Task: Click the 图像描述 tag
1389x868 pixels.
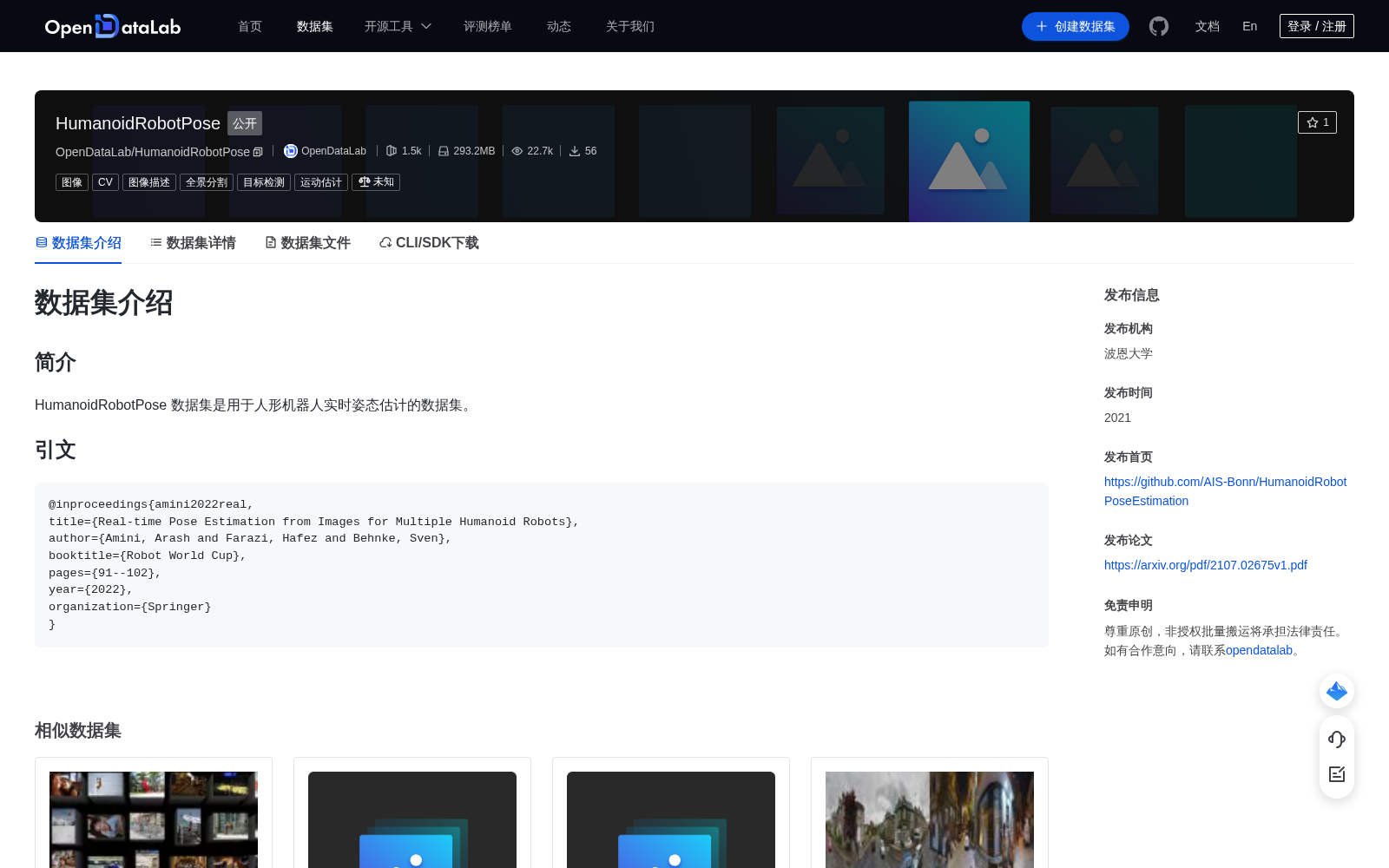Action: point(149,182)
